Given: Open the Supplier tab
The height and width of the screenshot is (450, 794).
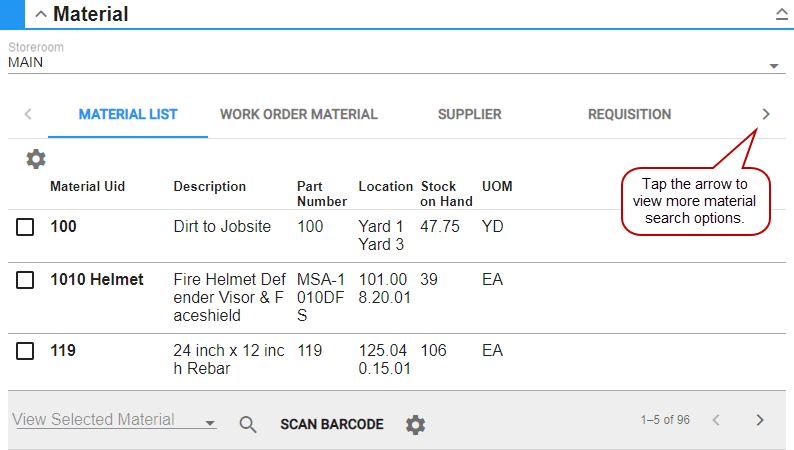Looking at the screenshot, I should tap(469, 114).
